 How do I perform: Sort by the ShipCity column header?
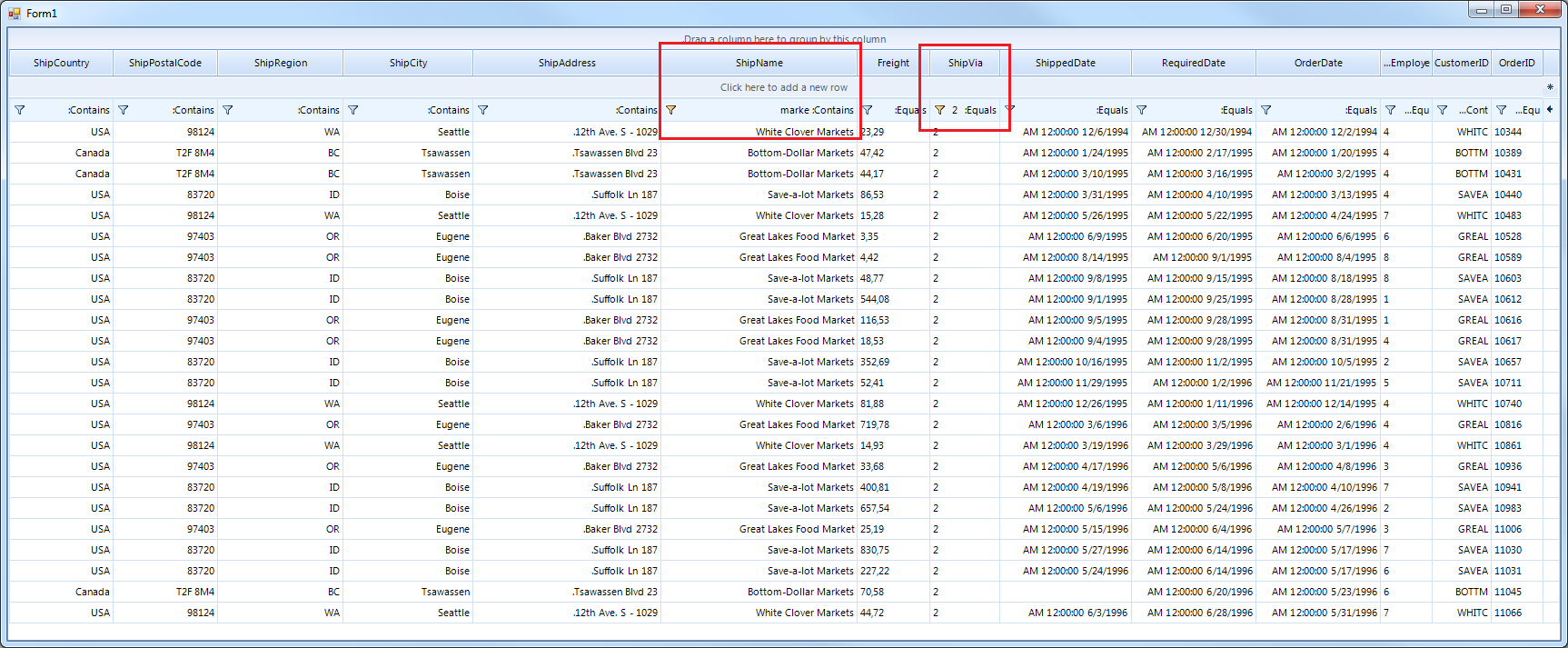tap(408, 63)
